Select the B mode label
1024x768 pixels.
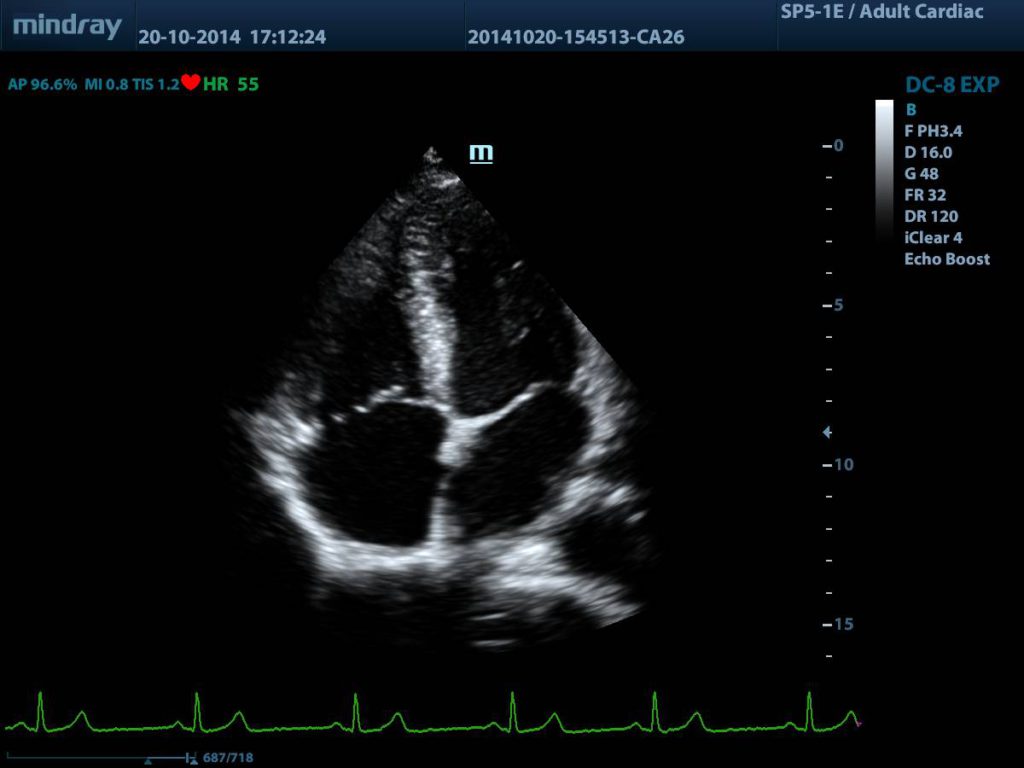(910, 110)
